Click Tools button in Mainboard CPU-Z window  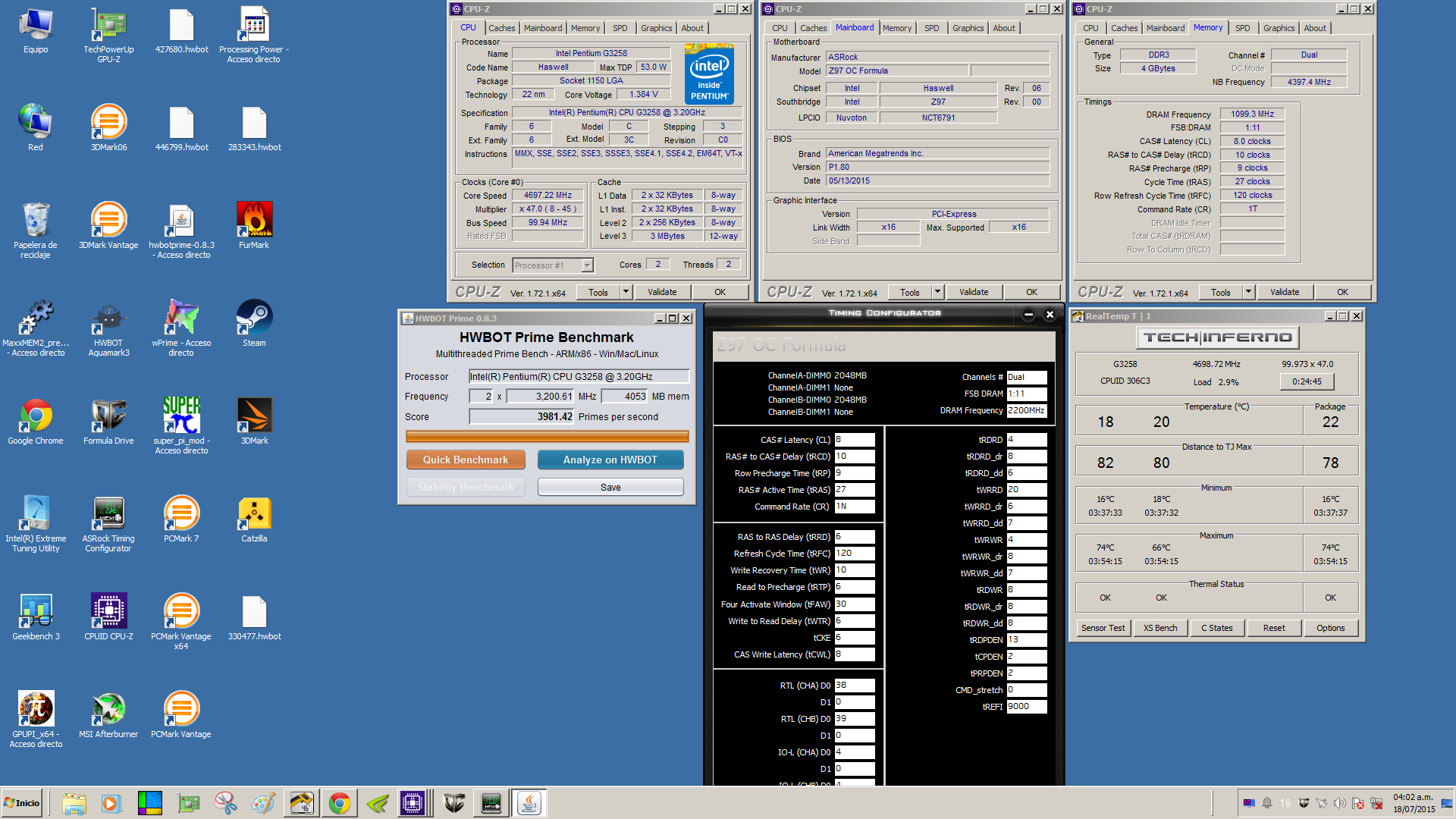(909, 292)
